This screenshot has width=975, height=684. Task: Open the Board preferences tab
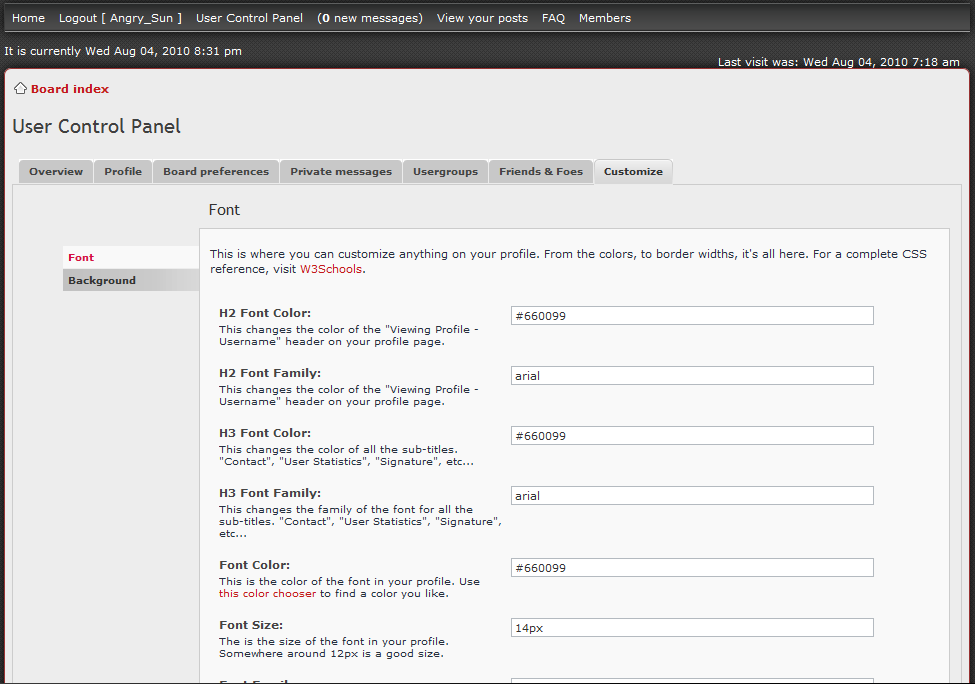click(x=216, y=172)
